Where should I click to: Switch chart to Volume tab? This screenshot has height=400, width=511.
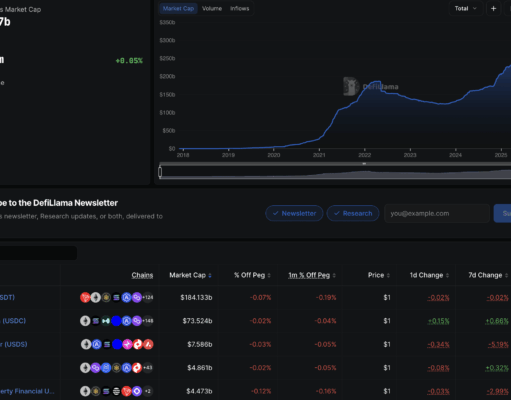[x=212, y=9]
